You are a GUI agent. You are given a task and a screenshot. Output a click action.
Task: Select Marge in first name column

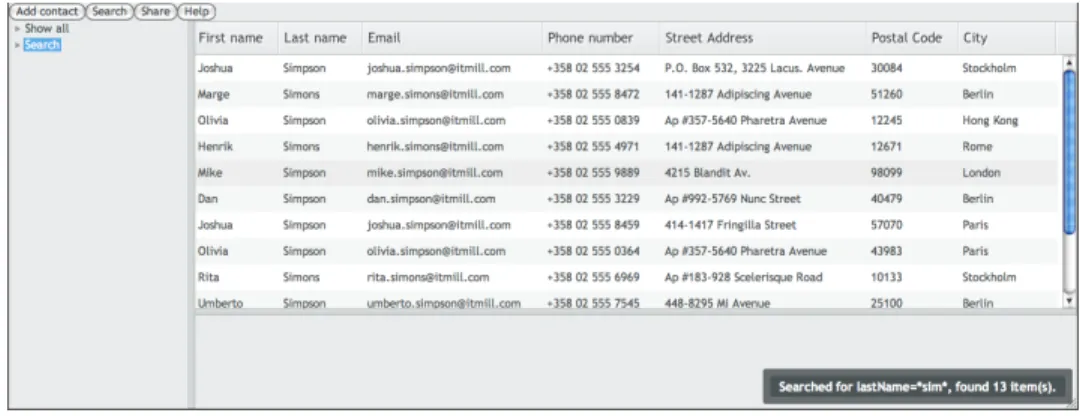[214, 94]
